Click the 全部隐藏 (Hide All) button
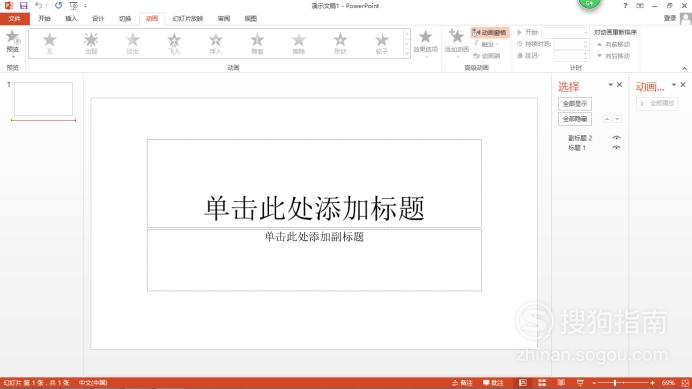The height and width of the screenshot is (389, 692). (575, 119)
